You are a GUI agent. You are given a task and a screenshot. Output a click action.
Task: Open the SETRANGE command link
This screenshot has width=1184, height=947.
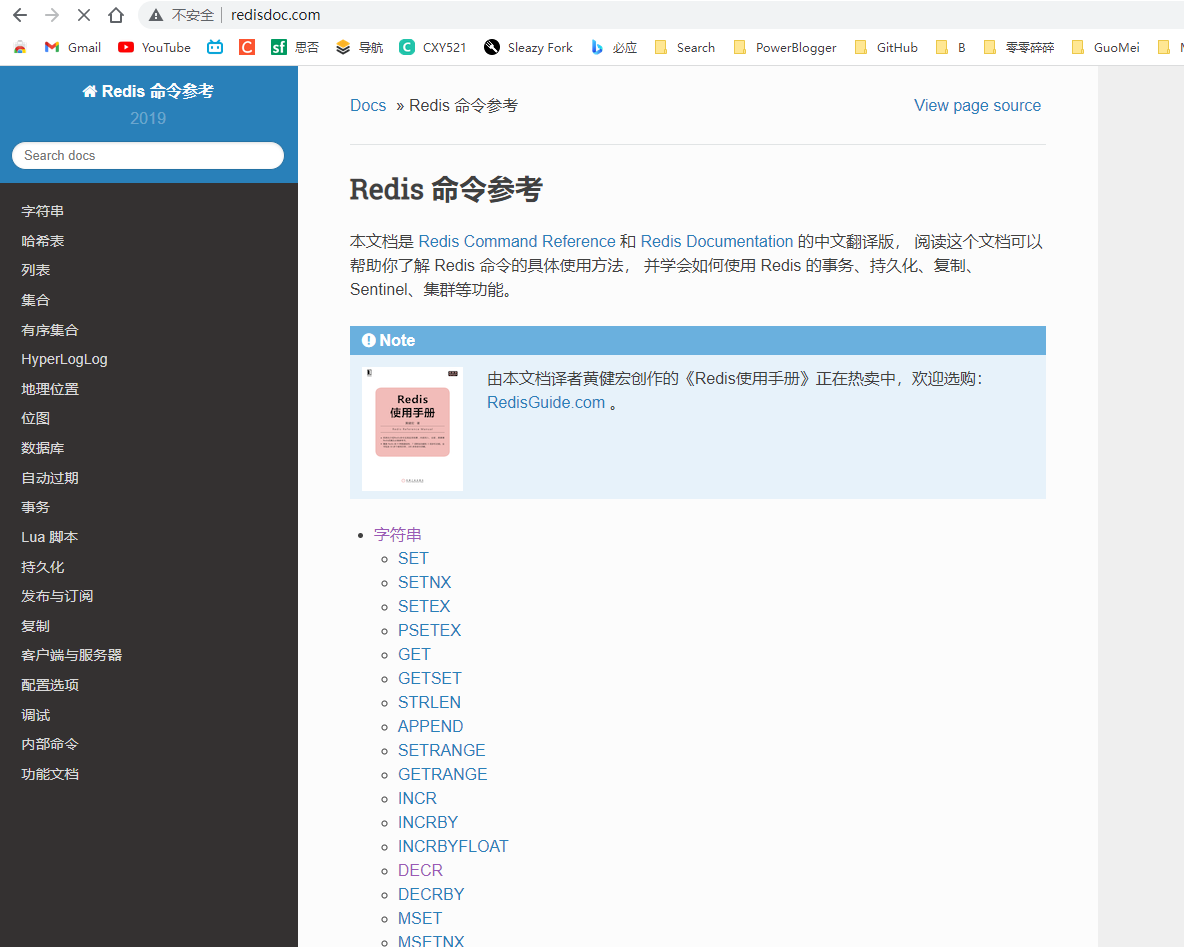point(442,751)
